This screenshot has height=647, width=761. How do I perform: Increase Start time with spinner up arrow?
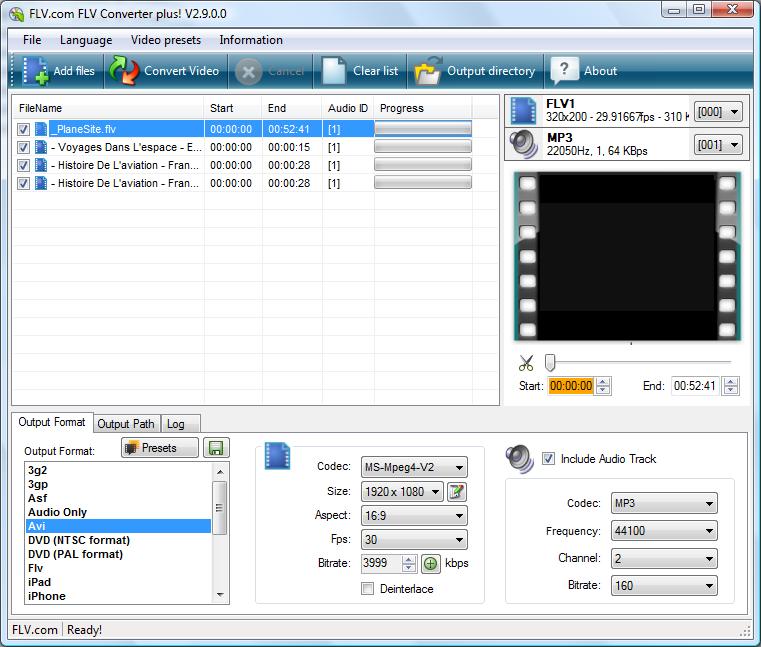coord(603,382)
